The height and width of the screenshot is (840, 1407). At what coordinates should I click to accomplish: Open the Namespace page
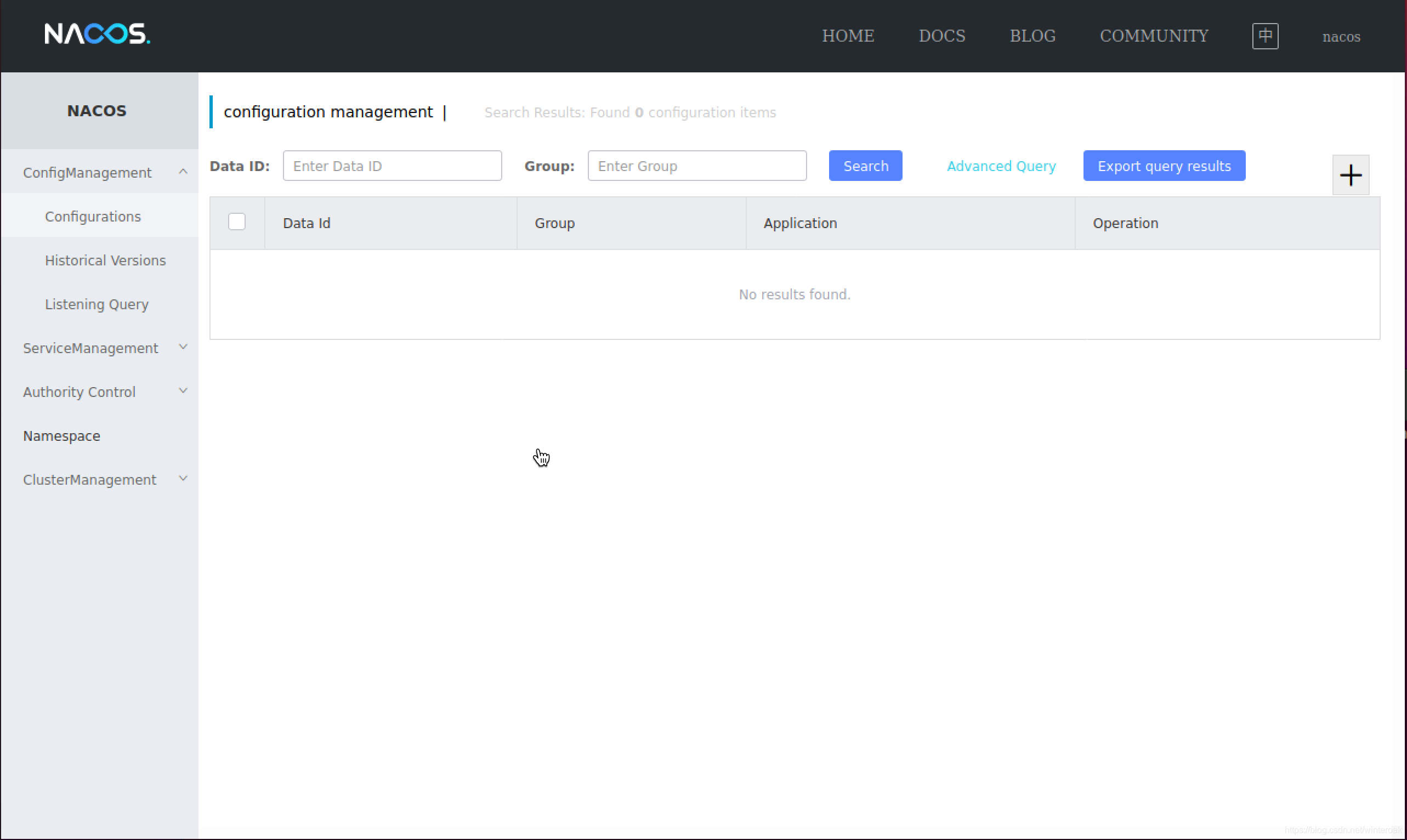(62, 436)
